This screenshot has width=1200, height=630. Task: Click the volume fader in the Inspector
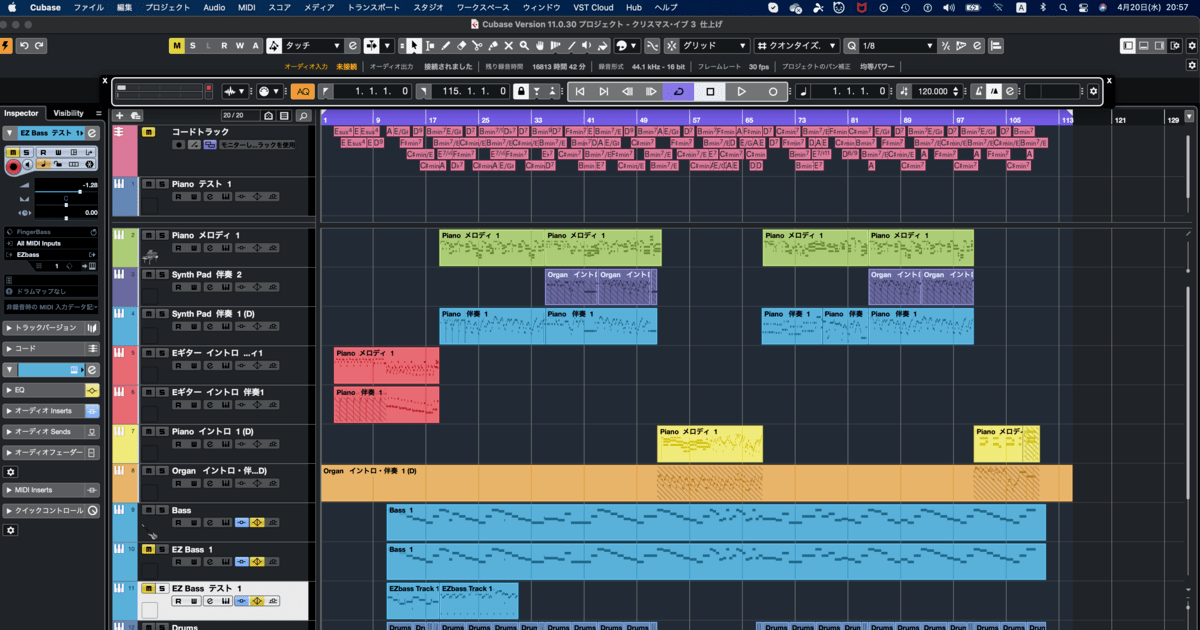pos(80,192)
